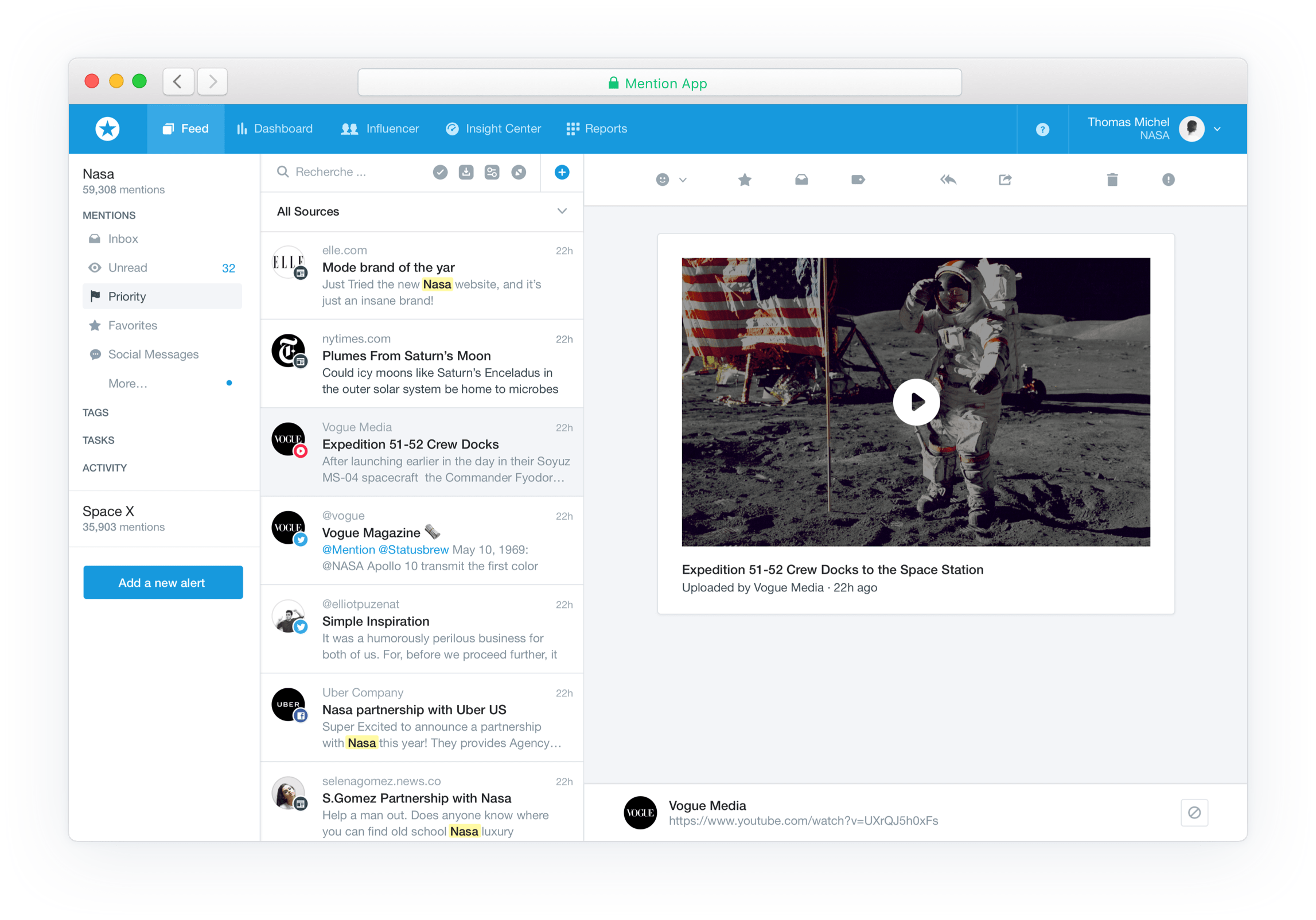Click the Mention App address bar
Image resolution: width=1316 pixels, height=920 pixels.
pyautogui.click(x=659, y=83)
